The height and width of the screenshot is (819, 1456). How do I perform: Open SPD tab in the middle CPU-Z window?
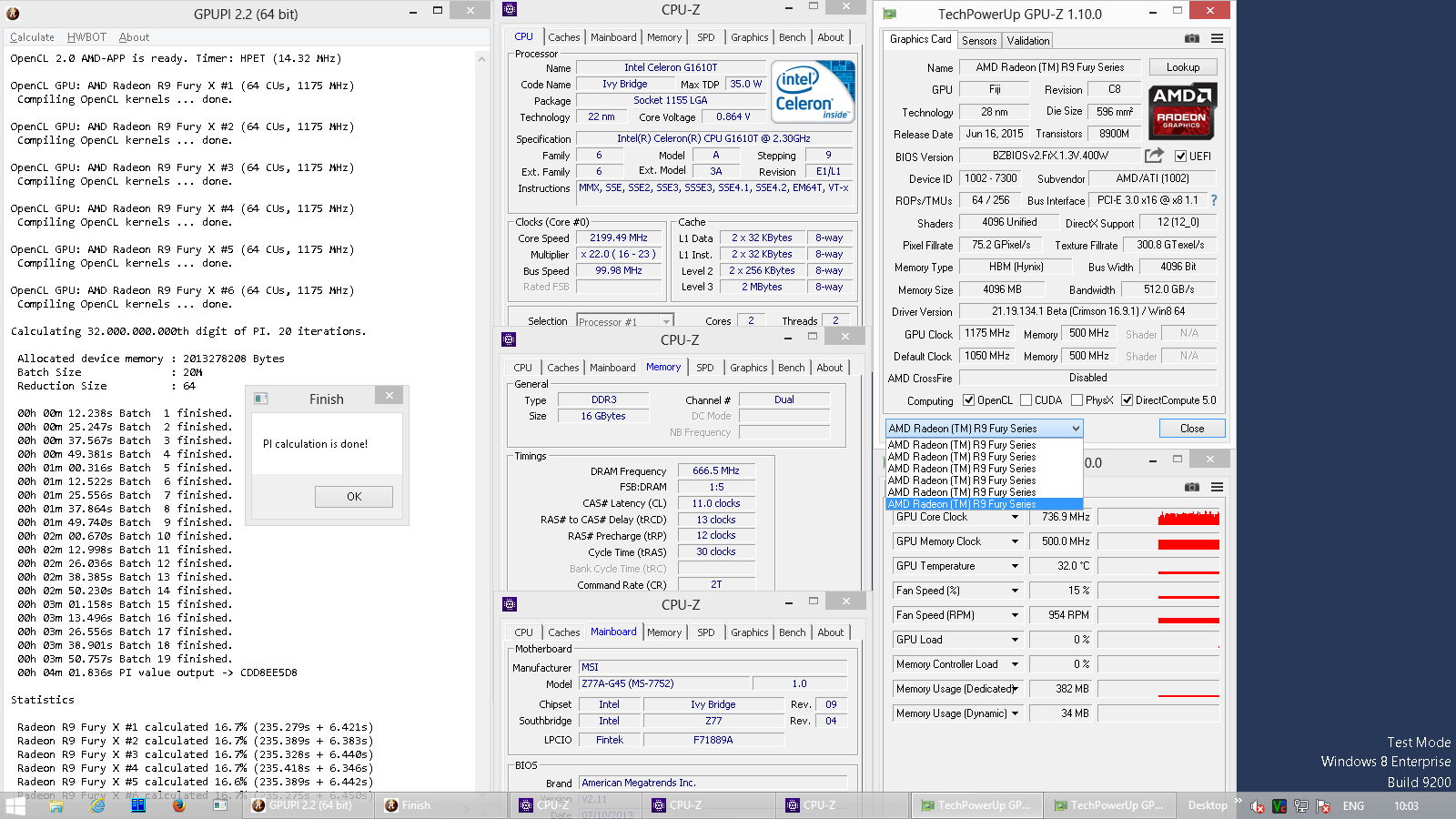click(705, 368)
